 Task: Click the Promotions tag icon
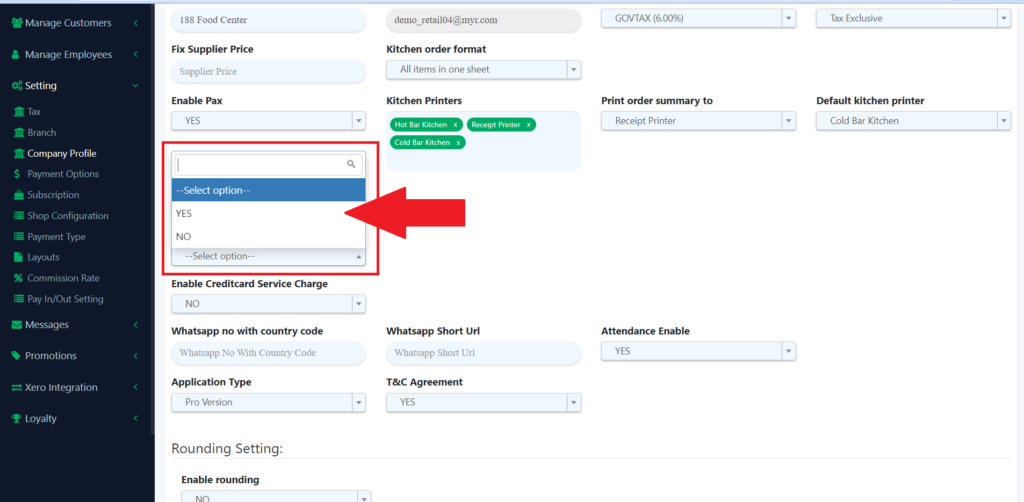16,356
